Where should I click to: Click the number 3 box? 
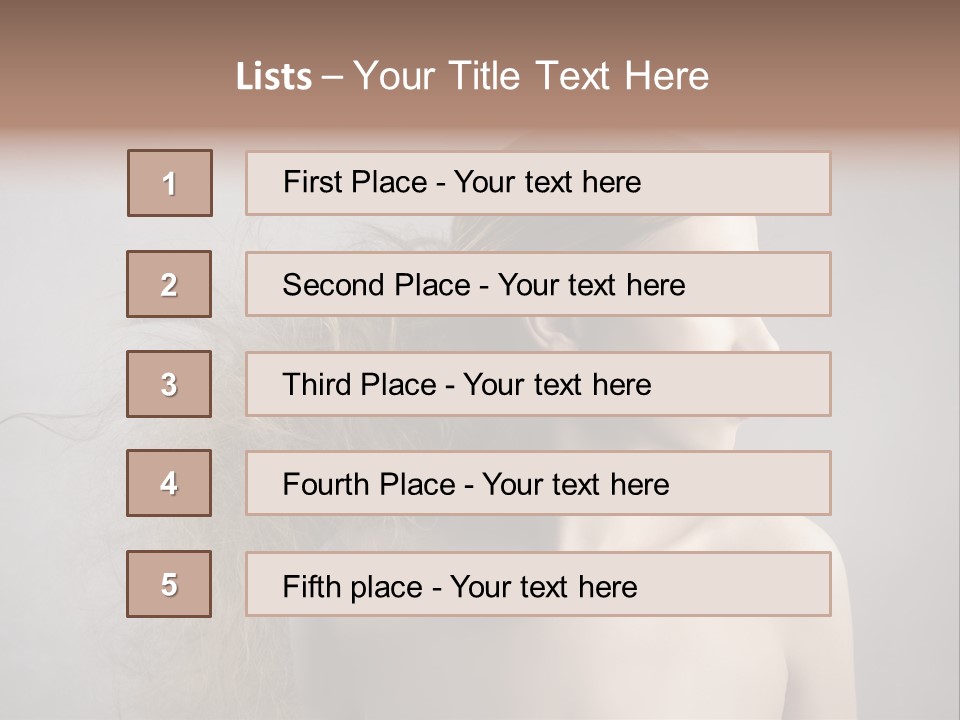pyautogui.click(x=169, y=384)
